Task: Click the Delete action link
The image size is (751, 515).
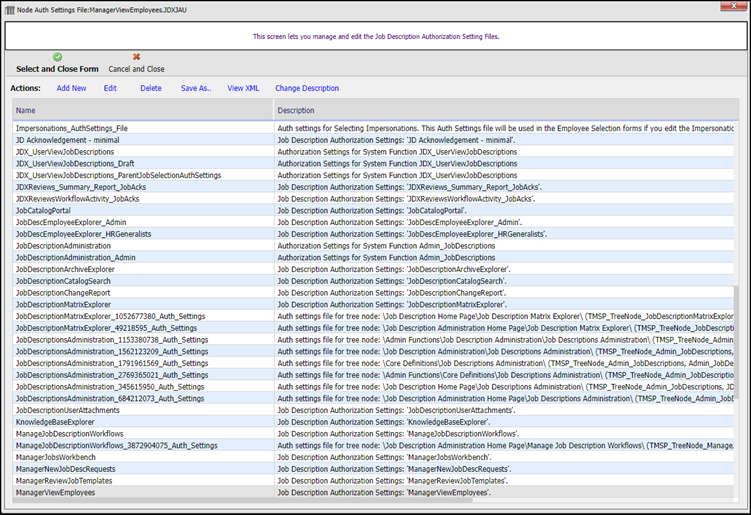Action: pyautogui.click(x=150, y=88)
